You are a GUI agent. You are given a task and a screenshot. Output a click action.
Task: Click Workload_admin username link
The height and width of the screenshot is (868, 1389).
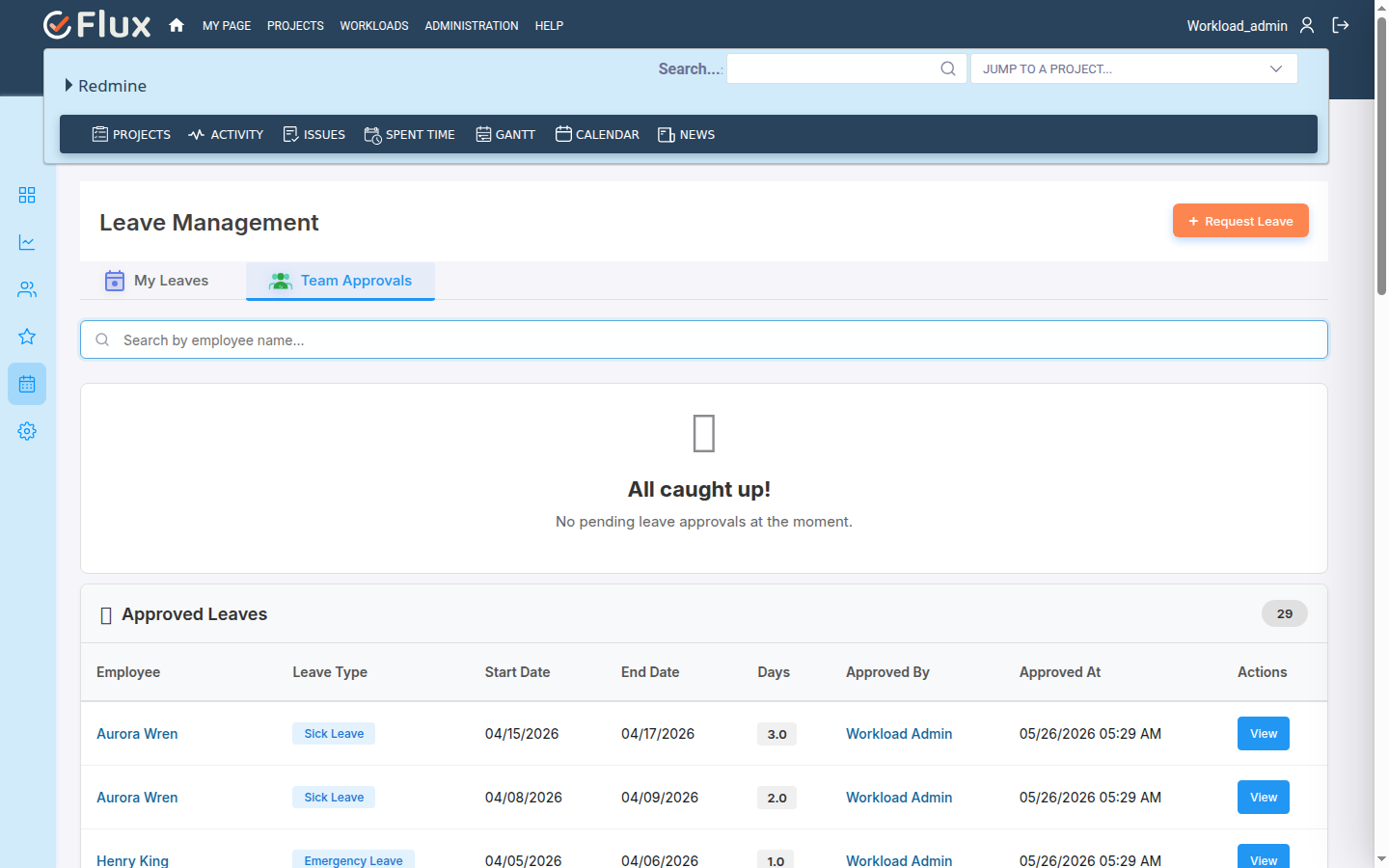pyautogui.click(x=1237, y=26)
